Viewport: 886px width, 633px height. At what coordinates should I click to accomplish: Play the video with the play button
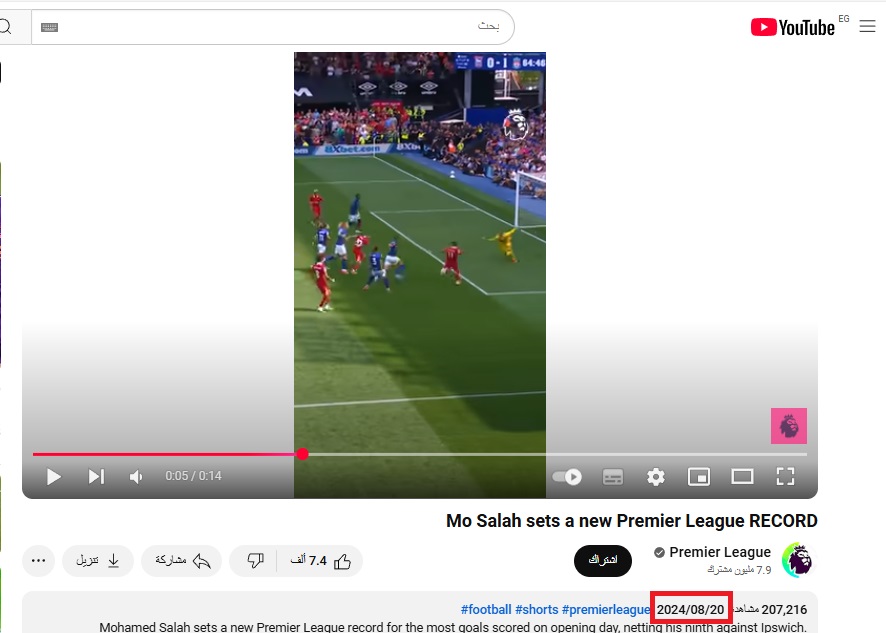pyautogui.click(x=54, y=477)
